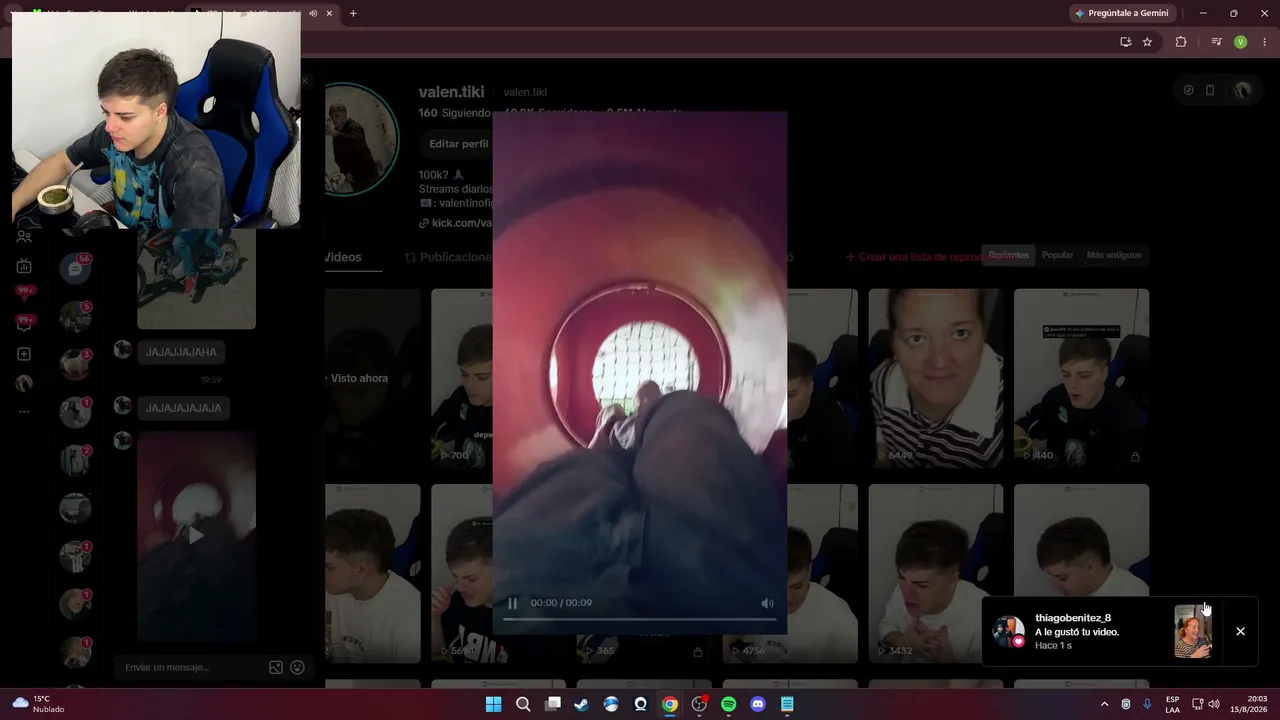Open the profile avatar at the page top right
The height and width of the screenshot is (720, 1280).
1242,90
